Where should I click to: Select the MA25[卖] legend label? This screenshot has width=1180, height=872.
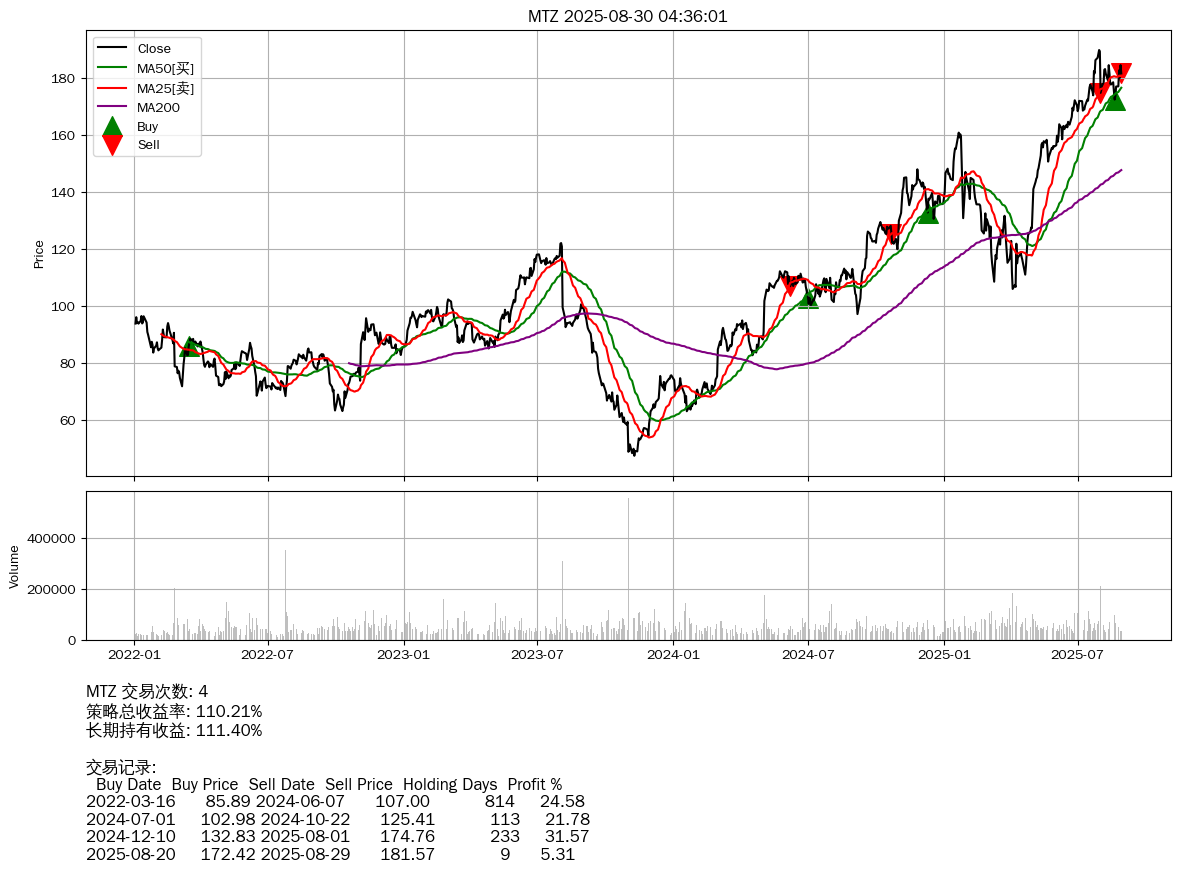tap(165, 88)
